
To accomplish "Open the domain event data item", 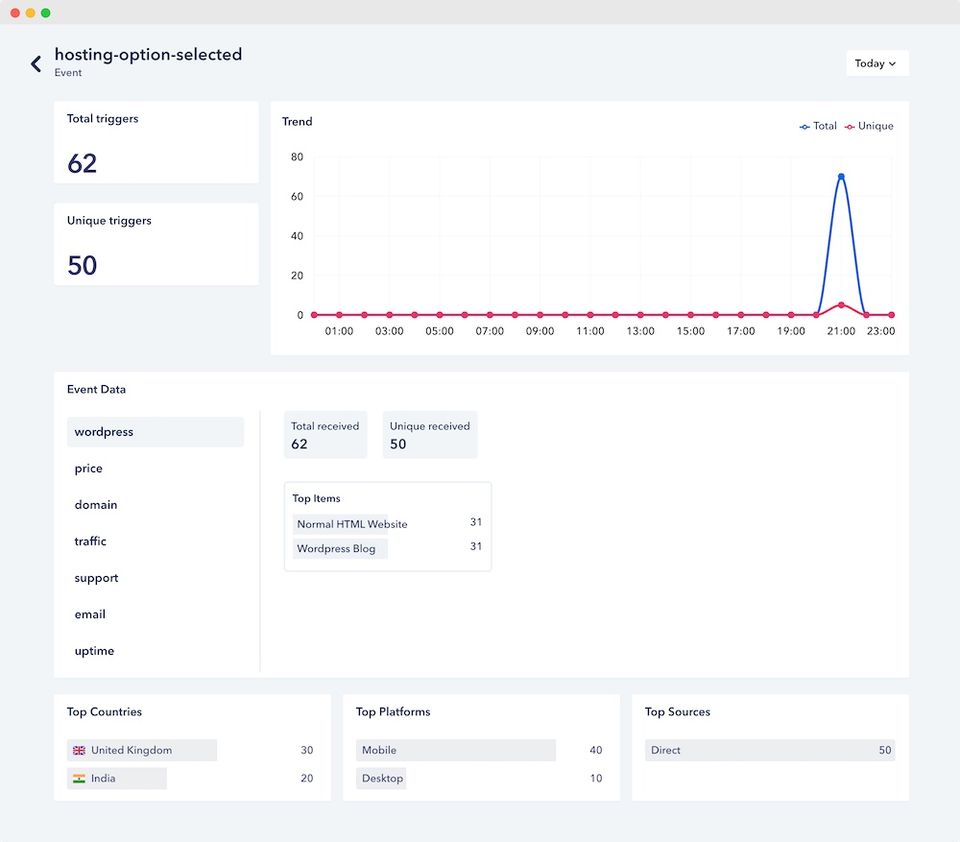I will point(96,505).
